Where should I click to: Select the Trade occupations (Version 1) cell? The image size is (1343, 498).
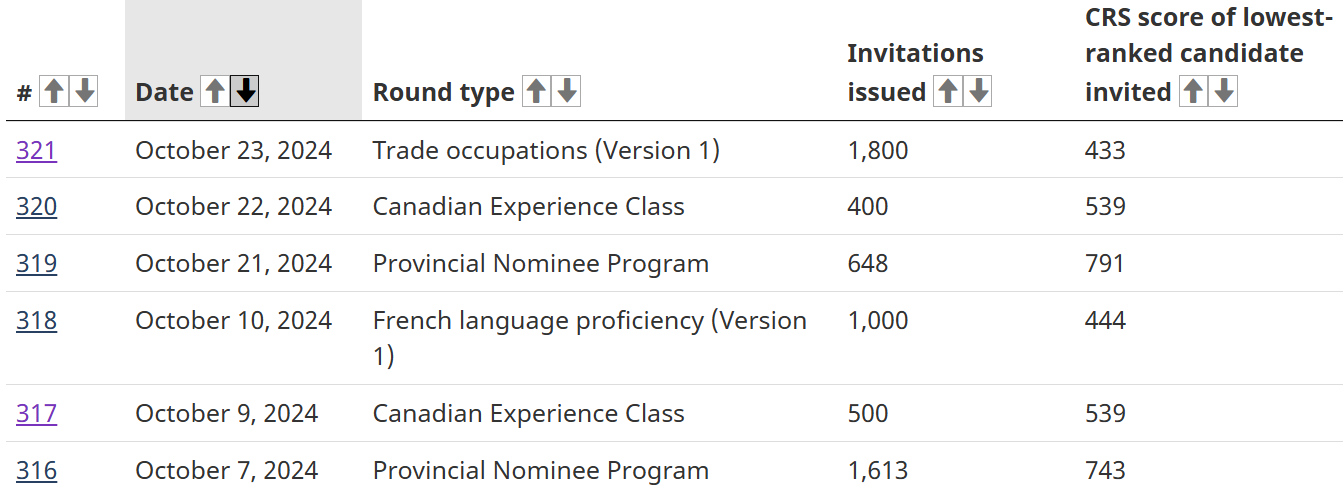click(546, 150)
